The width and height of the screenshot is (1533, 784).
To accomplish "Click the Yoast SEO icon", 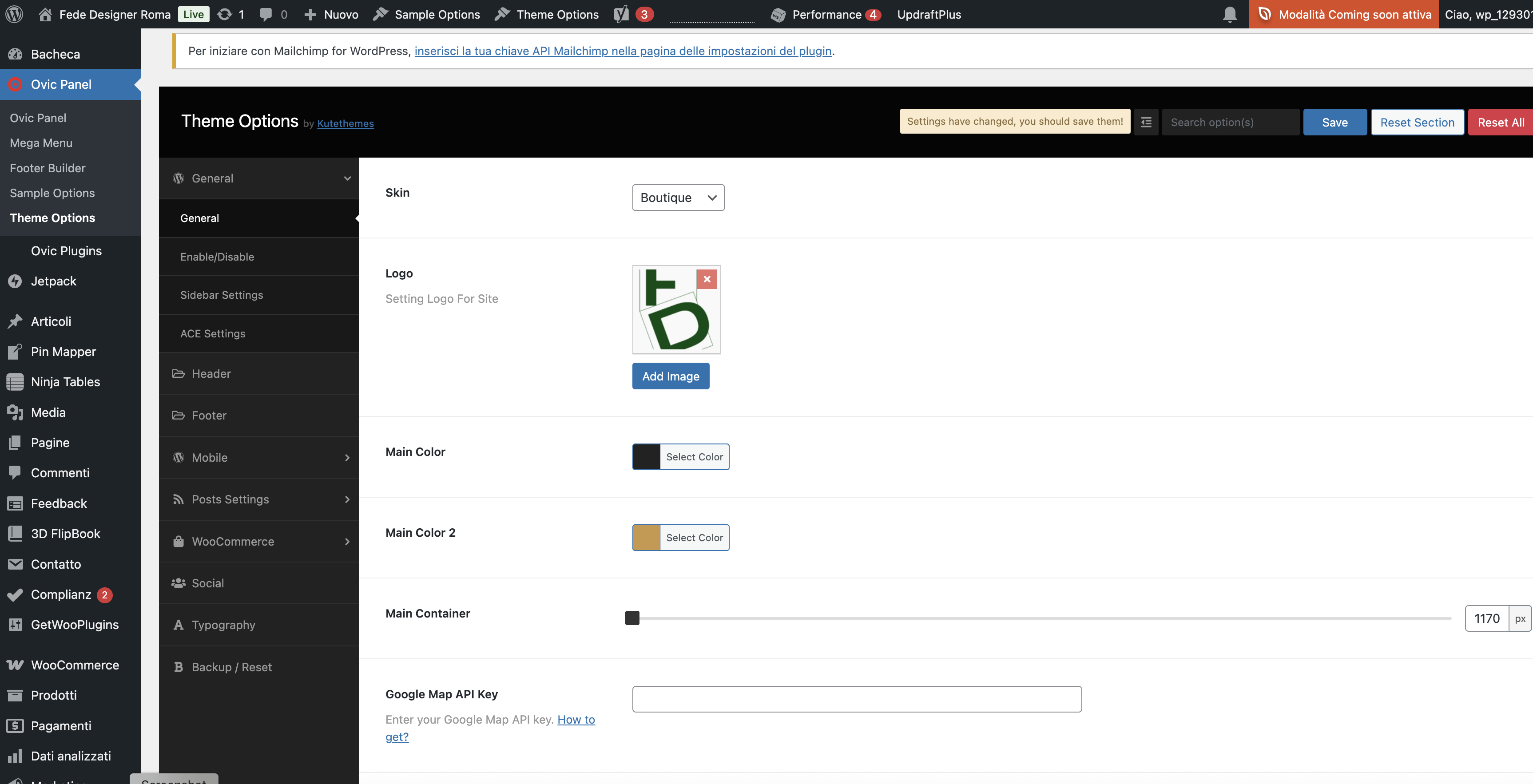I will click(621, 14).
